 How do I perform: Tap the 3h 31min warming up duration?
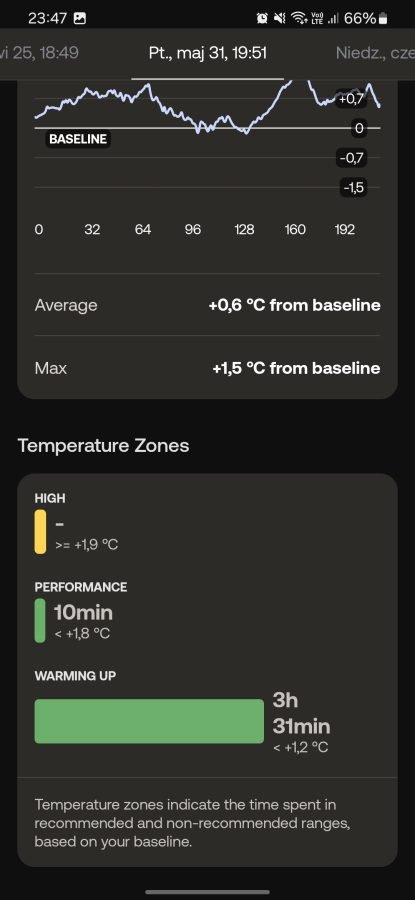pos(301,713)
